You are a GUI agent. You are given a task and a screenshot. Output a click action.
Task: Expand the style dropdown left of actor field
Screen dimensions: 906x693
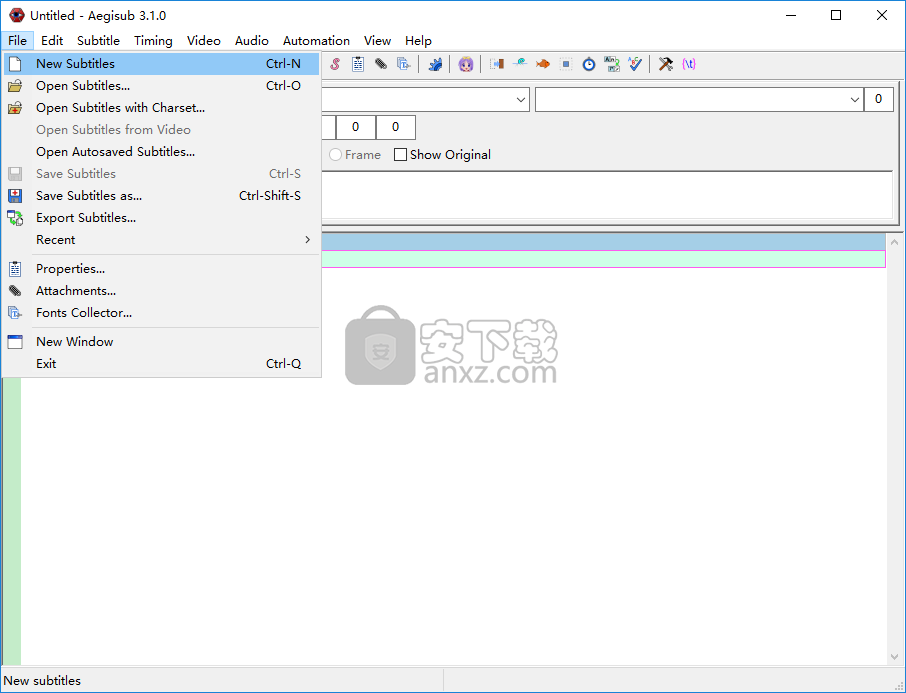tap(521, 99)
